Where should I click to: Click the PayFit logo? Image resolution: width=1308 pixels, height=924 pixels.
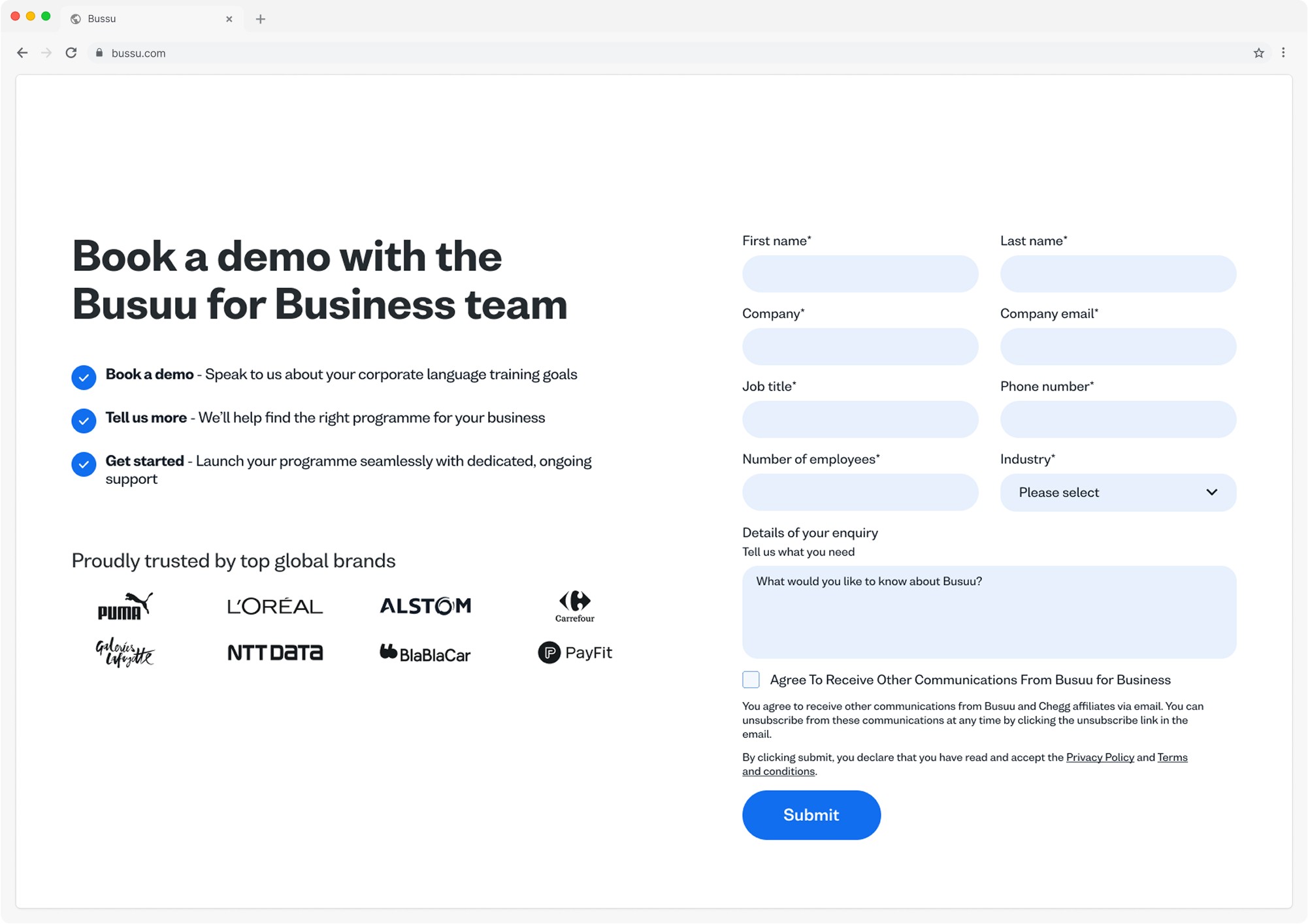coord(575,652)
